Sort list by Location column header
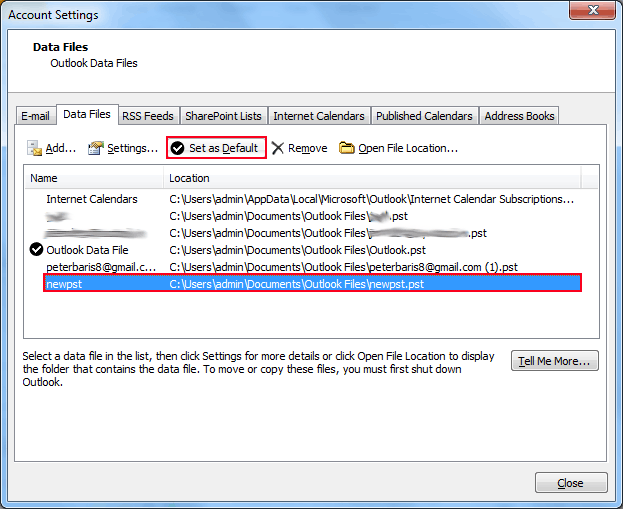Viewport: 623px width, 509px height. 372,178
